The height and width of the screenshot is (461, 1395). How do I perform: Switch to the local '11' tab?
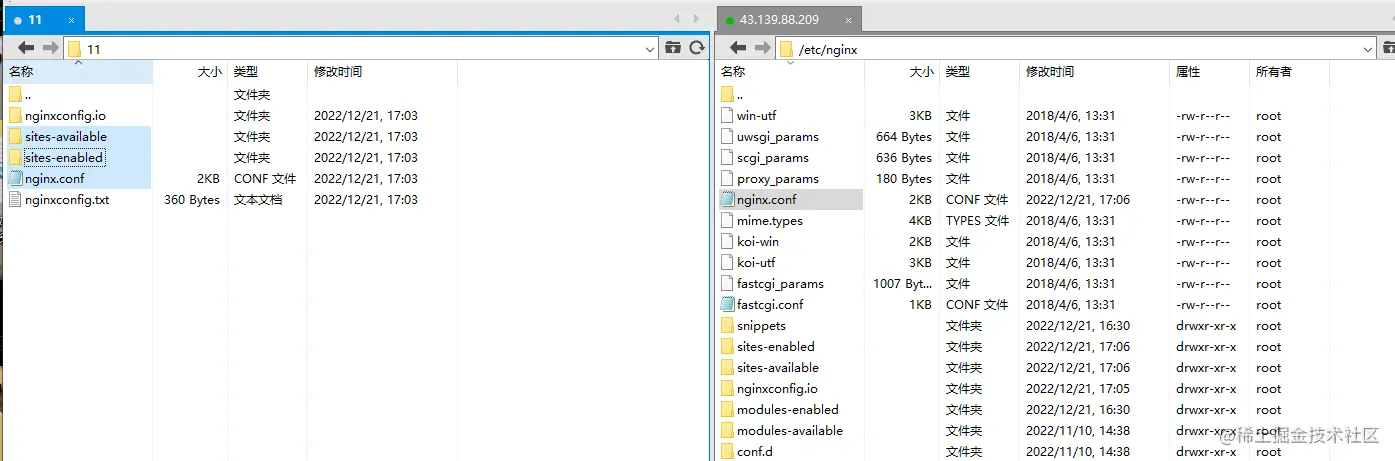tap(44, 19)
